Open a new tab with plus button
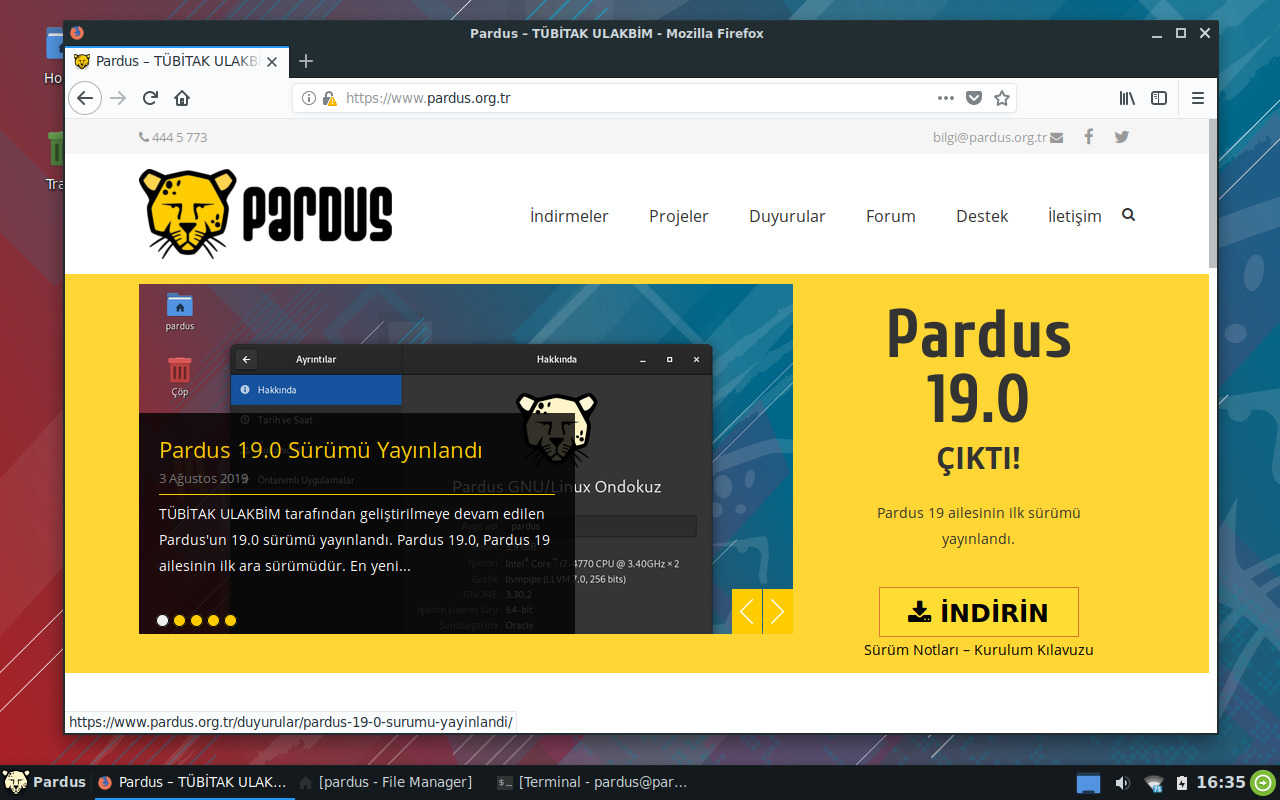Viewport: 1280px width, 800px height. tap(306, 61)
